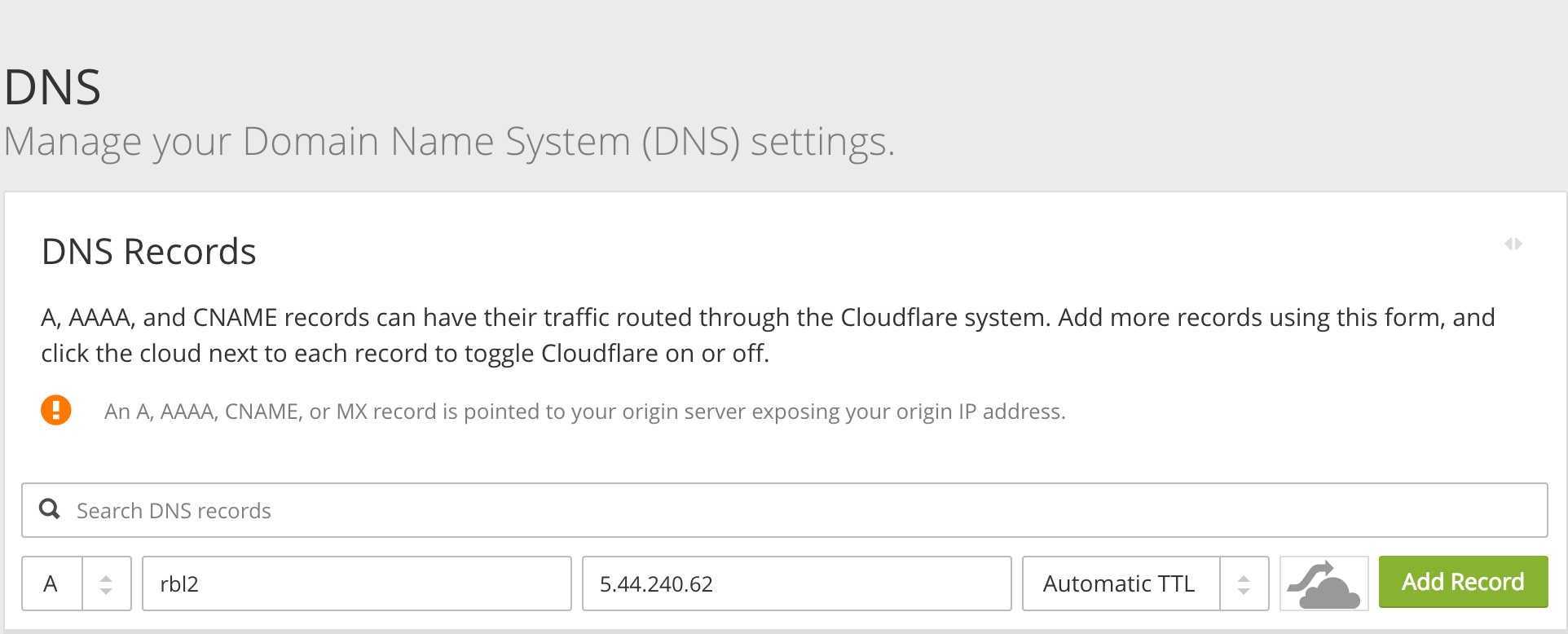Click the Search DNS records field
The width and height of the screenshot is (1568, 634).
point(326,509)
